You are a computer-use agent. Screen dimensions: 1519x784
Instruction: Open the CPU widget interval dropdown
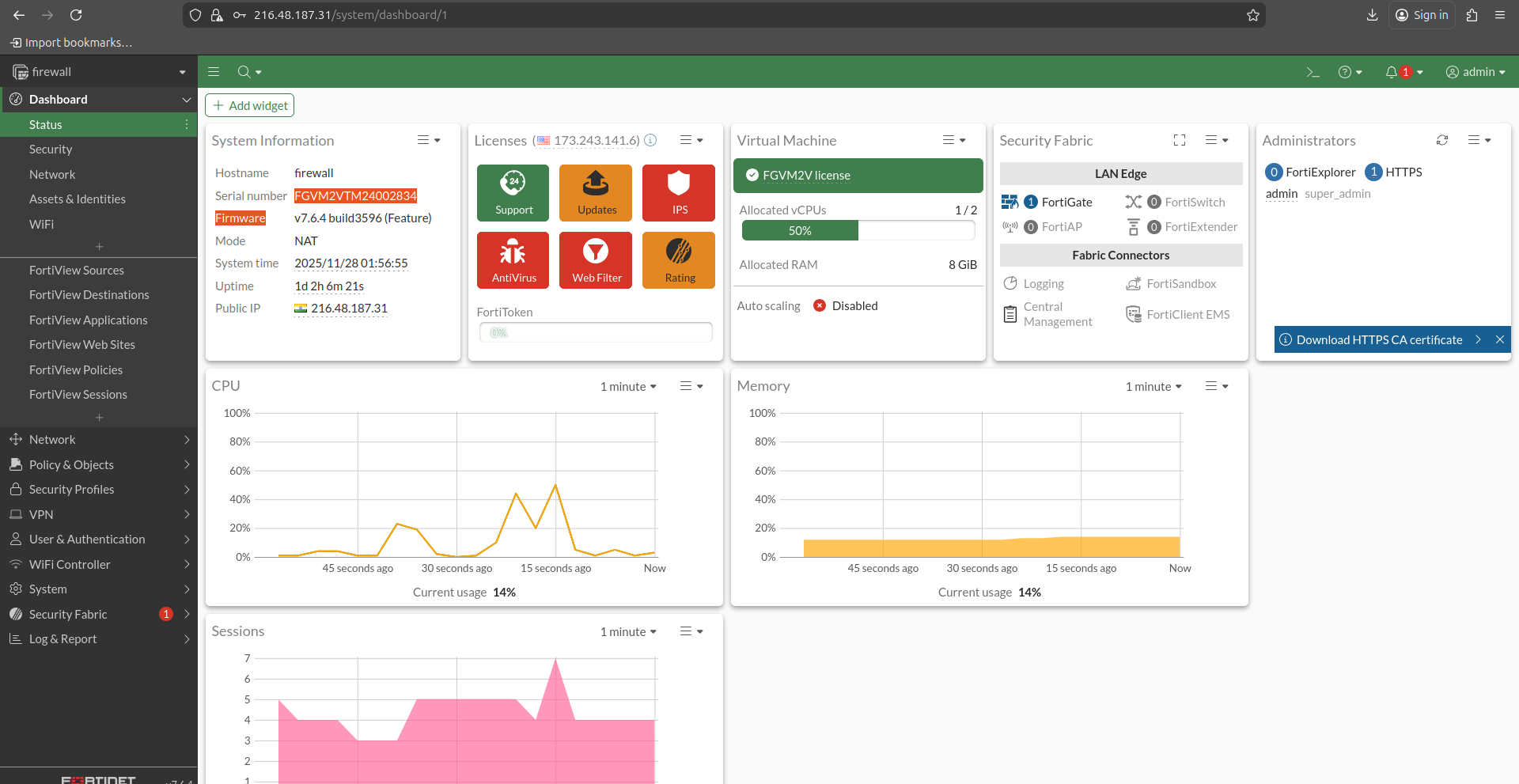(627, 386)
